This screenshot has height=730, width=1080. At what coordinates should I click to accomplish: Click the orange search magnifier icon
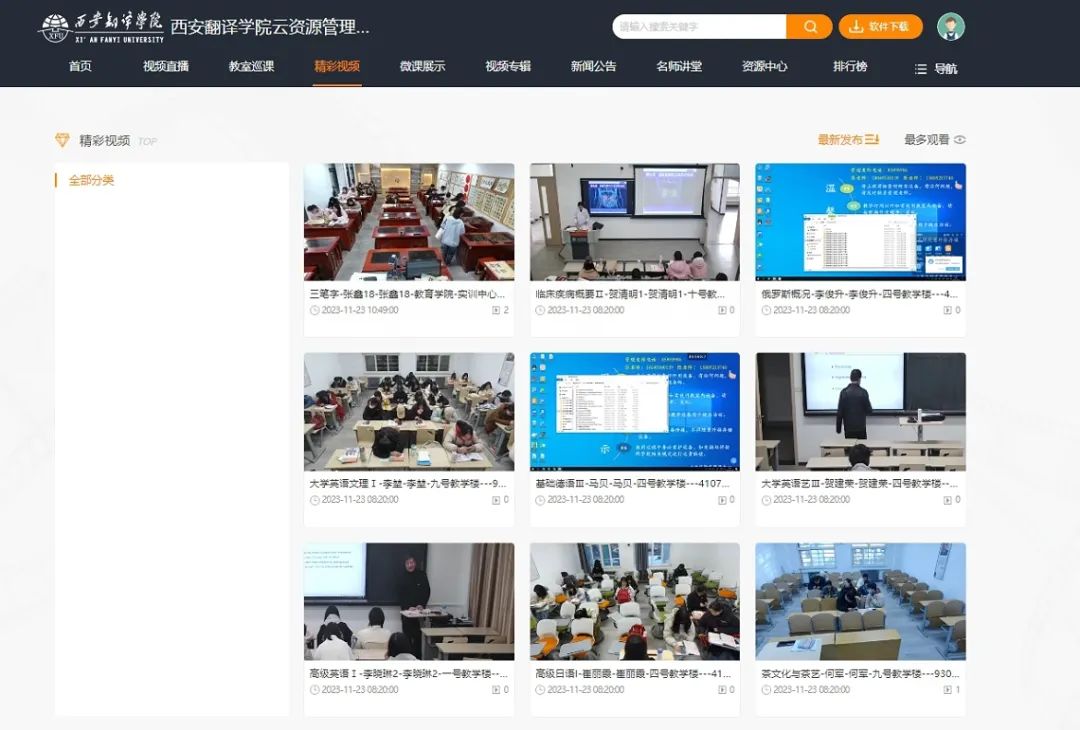pos(809,27)
